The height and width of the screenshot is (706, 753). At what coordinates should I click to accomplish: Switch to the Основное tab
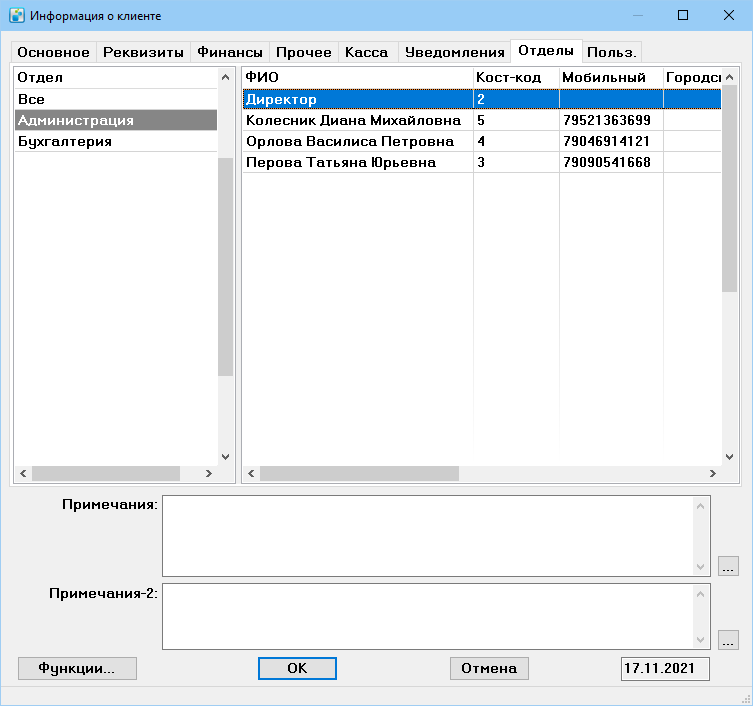click(x=53, y=52)
